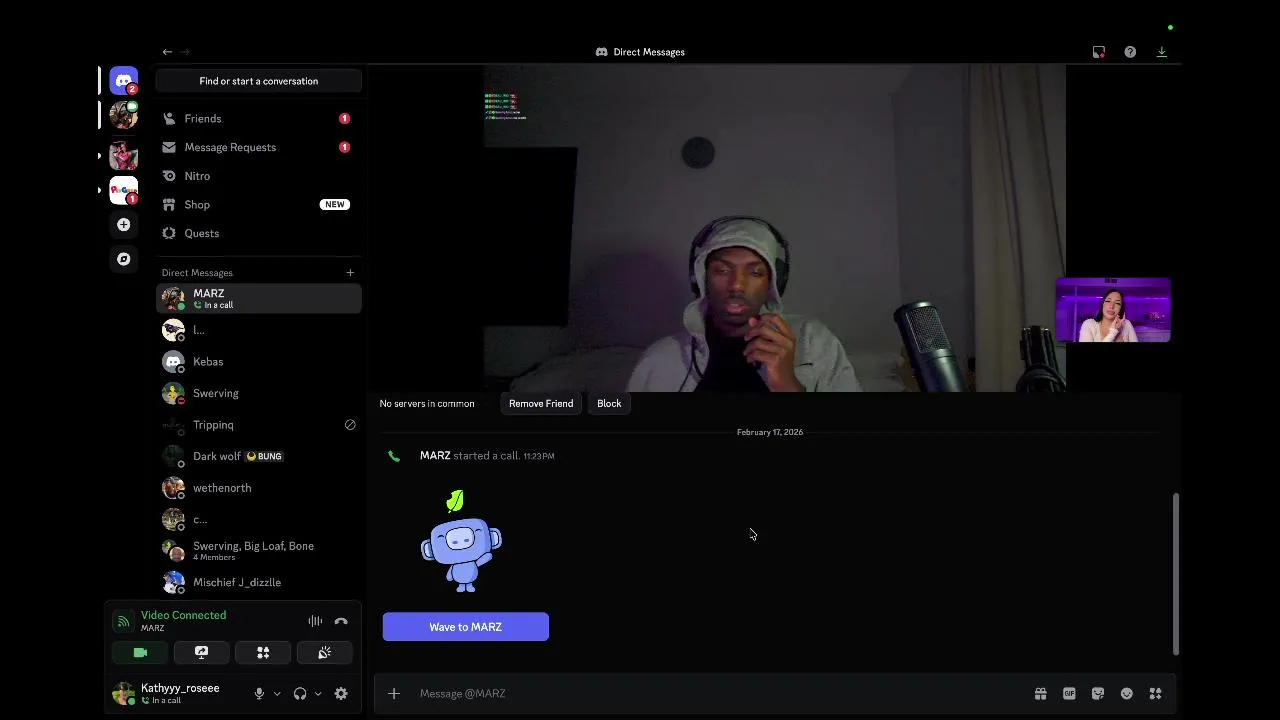1280x720 pixels.
Task: Open User Settings gear icon
Action: (x=341, y=693)
